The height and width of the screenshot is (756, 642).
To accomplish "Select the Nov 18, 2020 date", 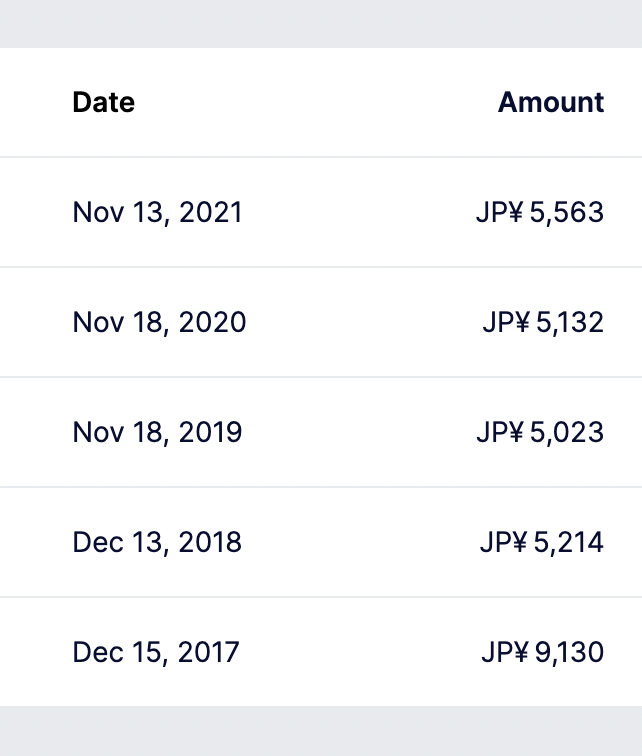I will click(x=159, y=322).
